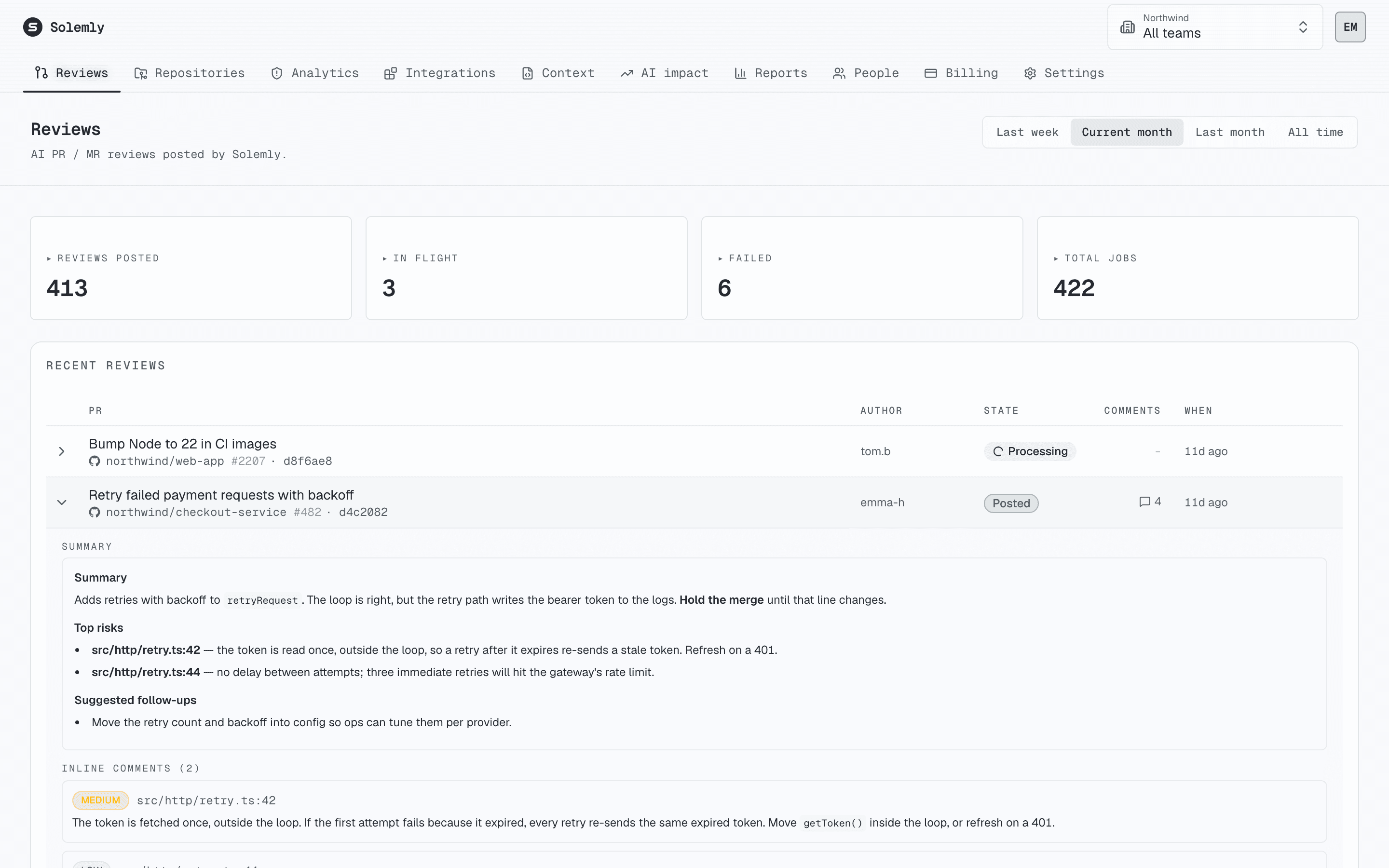Open the EM user avatar button

tap(1350, 27)
